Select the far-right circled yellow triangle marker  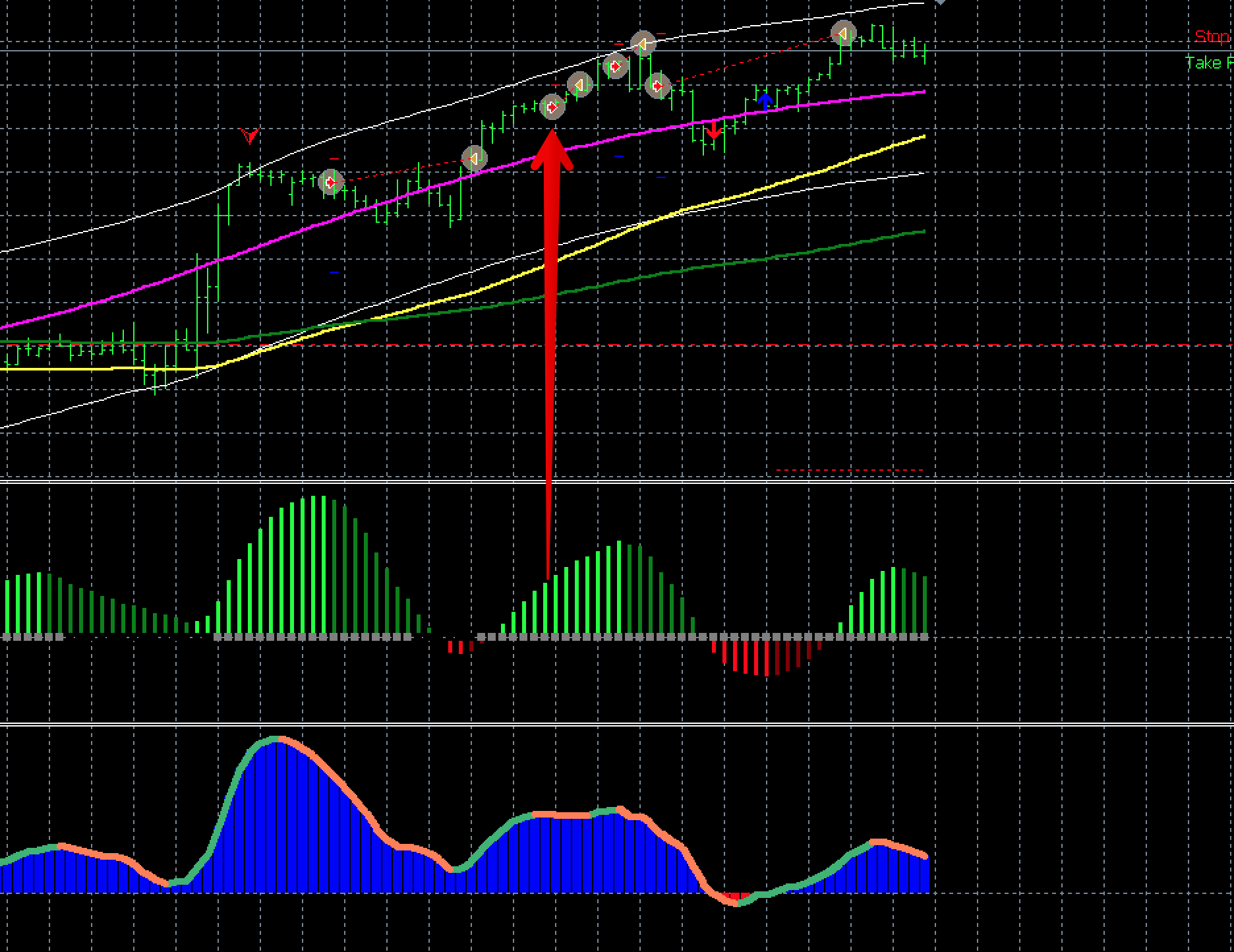(x=843, y=33)
